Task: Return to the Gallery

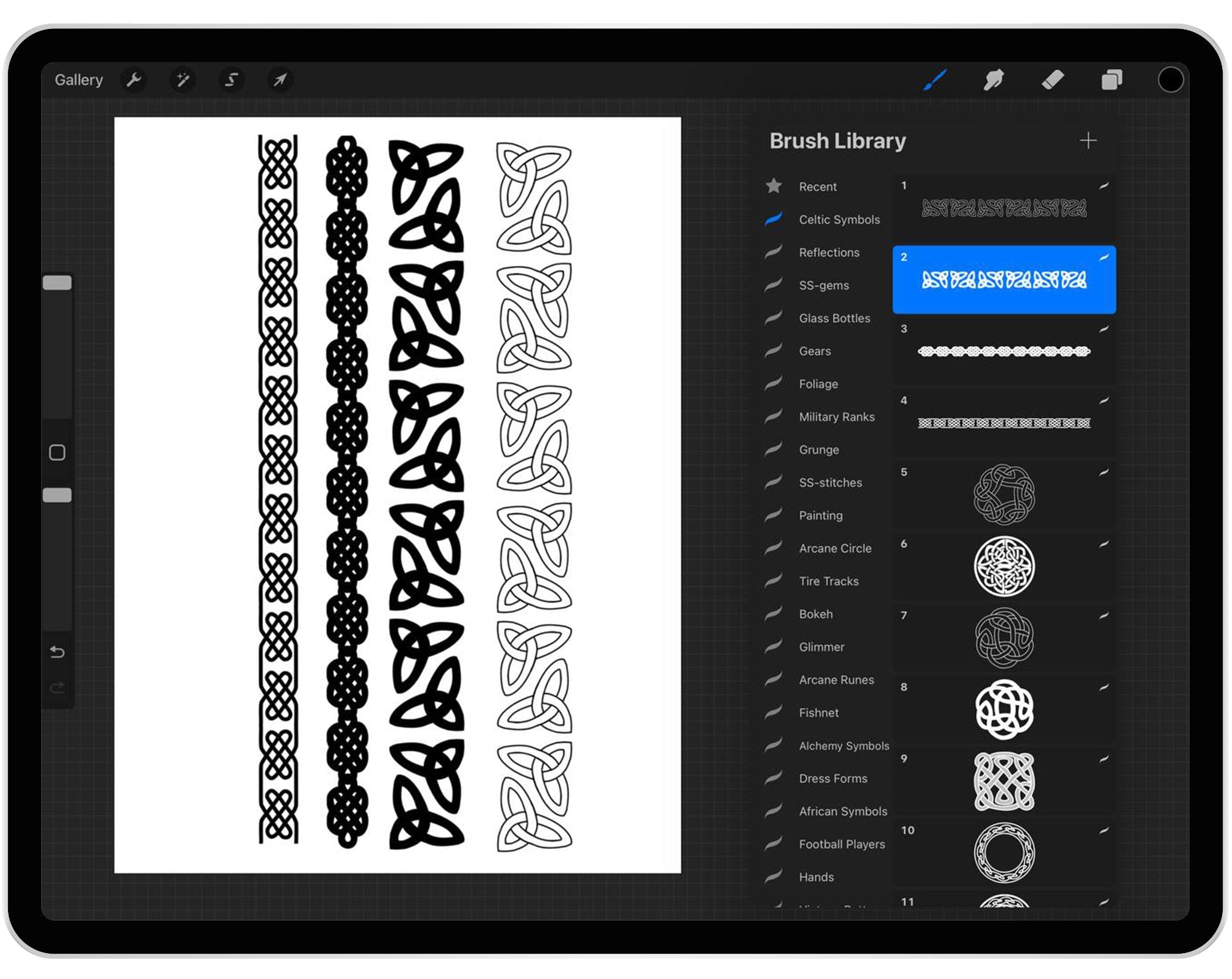Action: tap(79, 79)
